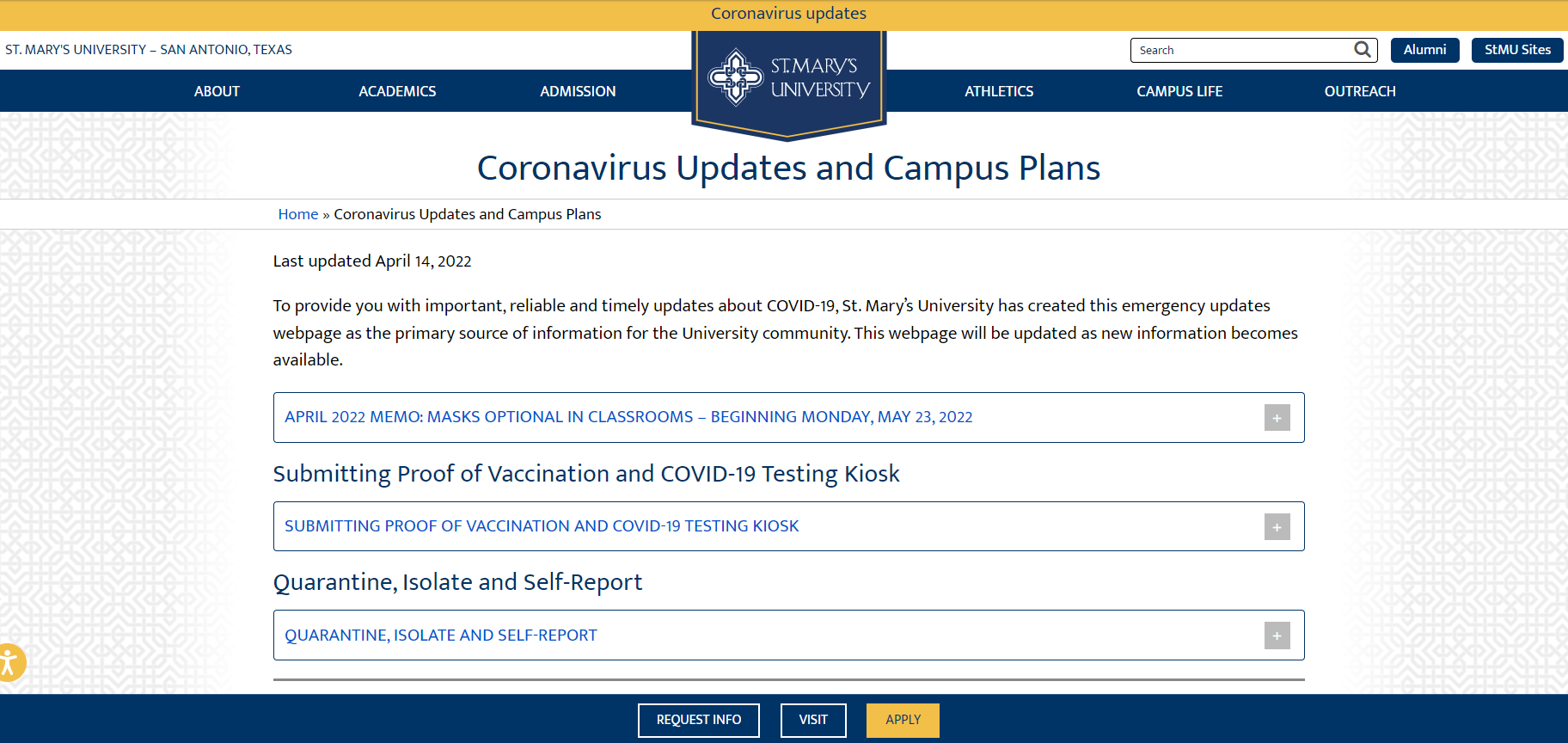Open the accessibility widget icon
This screenshot has height=743, width=1568.
9,663
